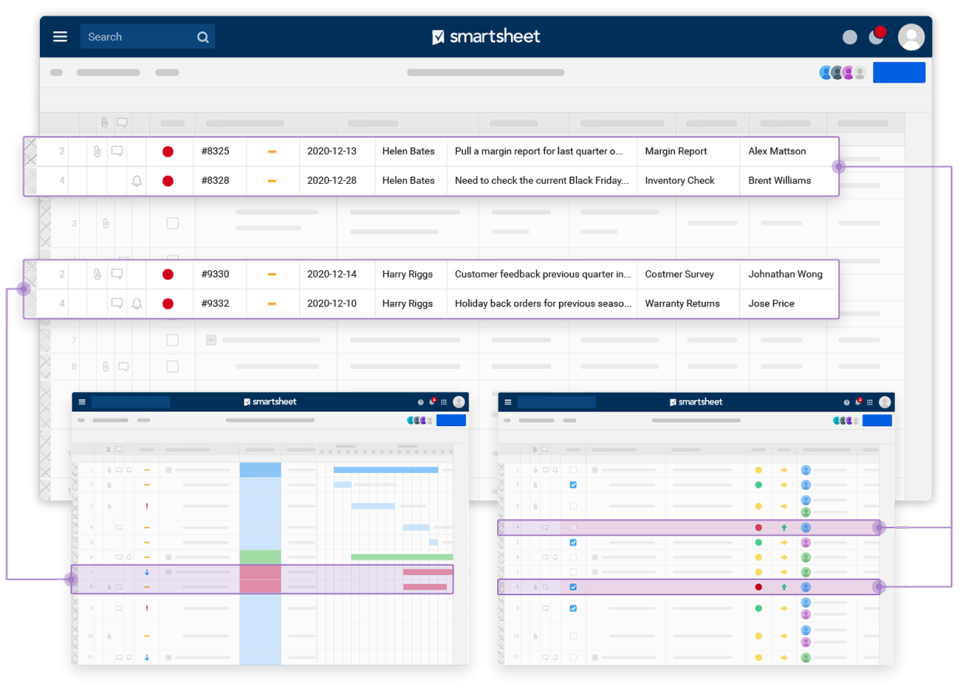Select the "Margin Report" cell
Image resolution: width=960 pixels, height=691 pixels.
pos(688,151)
